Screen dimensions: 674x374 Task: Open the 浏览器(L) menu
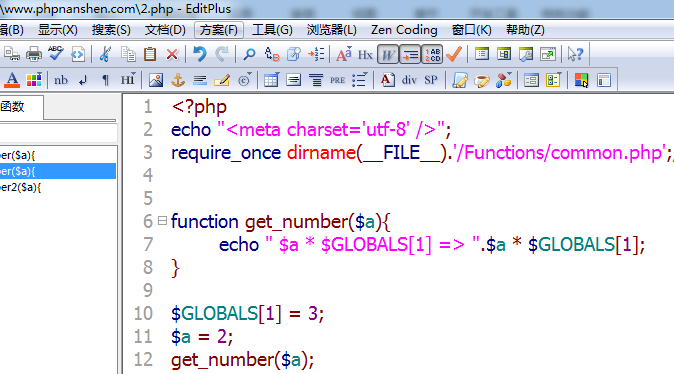click(331, 30)
